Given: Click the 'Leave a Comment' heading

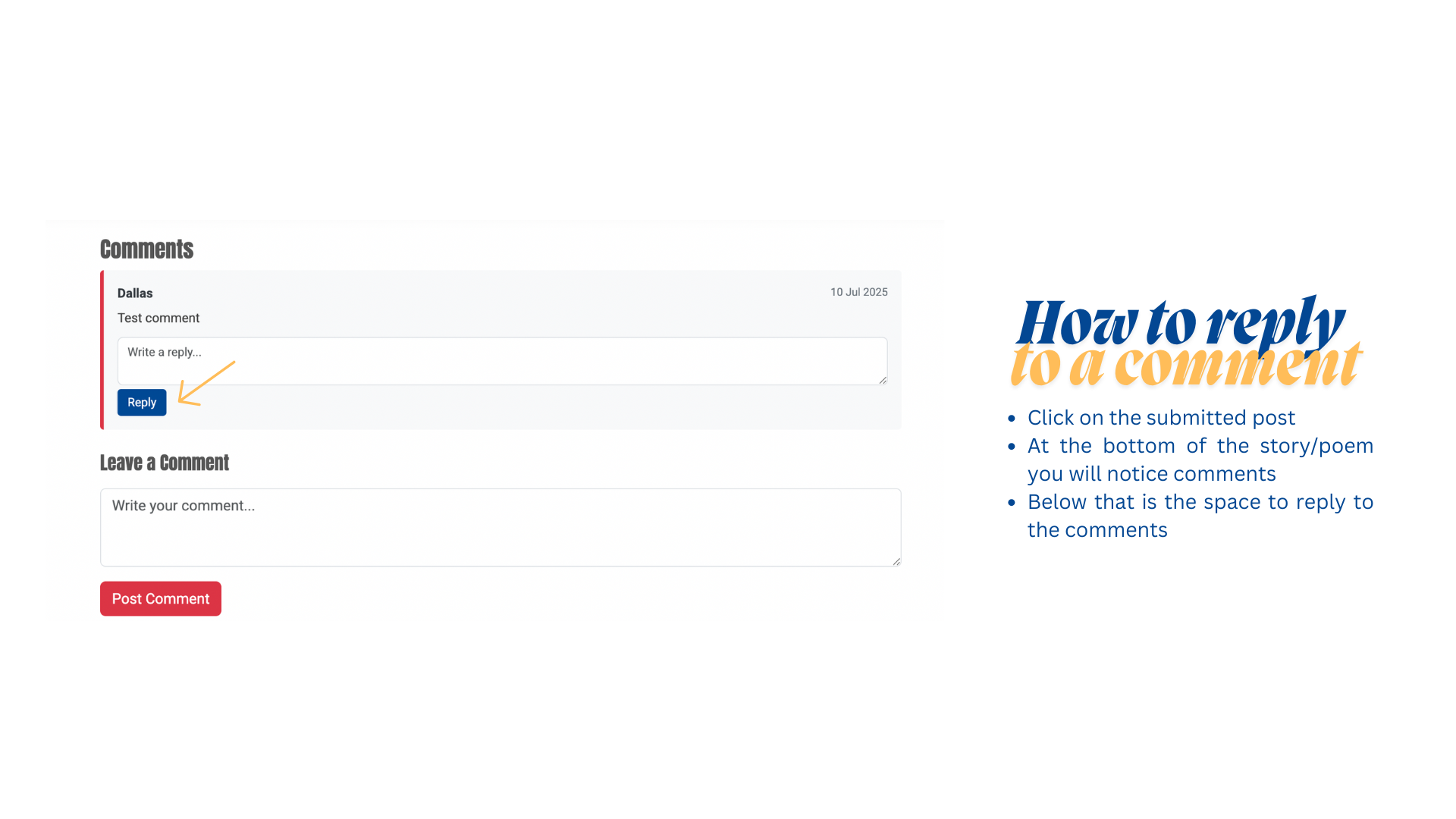Looking at the screenshot, I should 165,463.
